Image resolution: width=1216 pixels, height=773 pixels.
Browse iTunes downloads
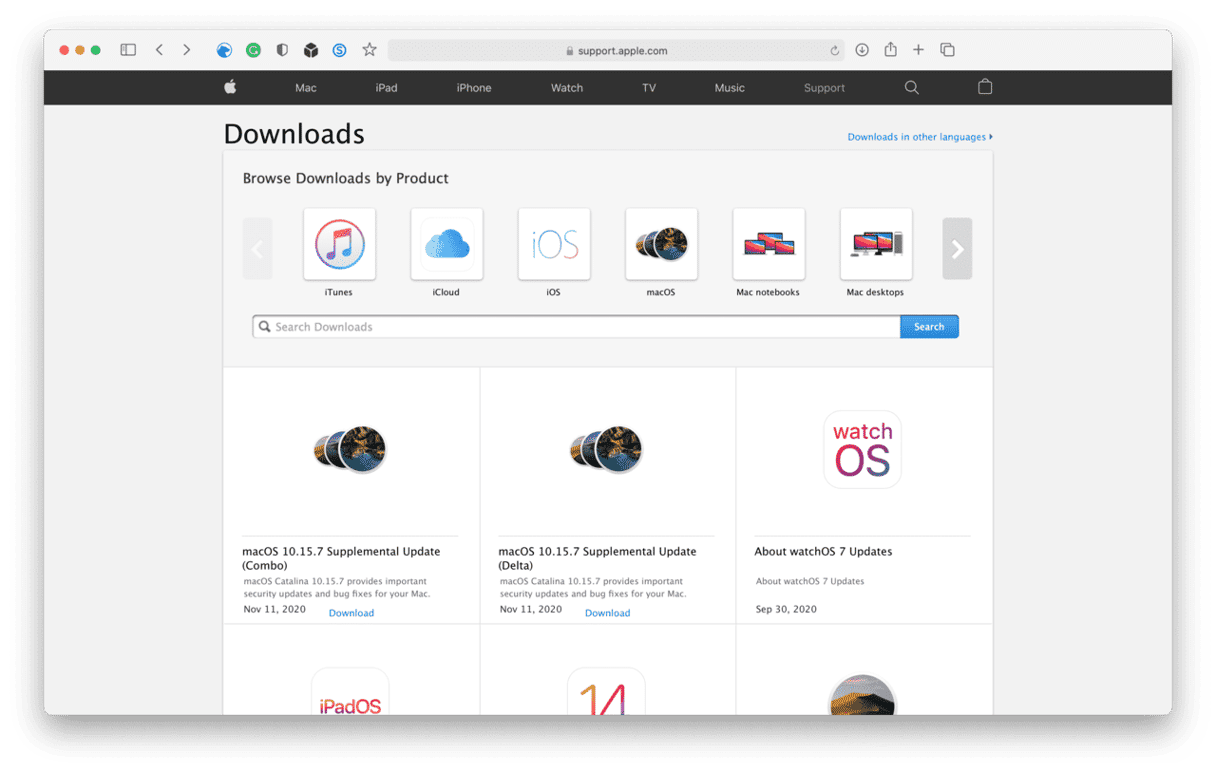click(x=339, y=244)
